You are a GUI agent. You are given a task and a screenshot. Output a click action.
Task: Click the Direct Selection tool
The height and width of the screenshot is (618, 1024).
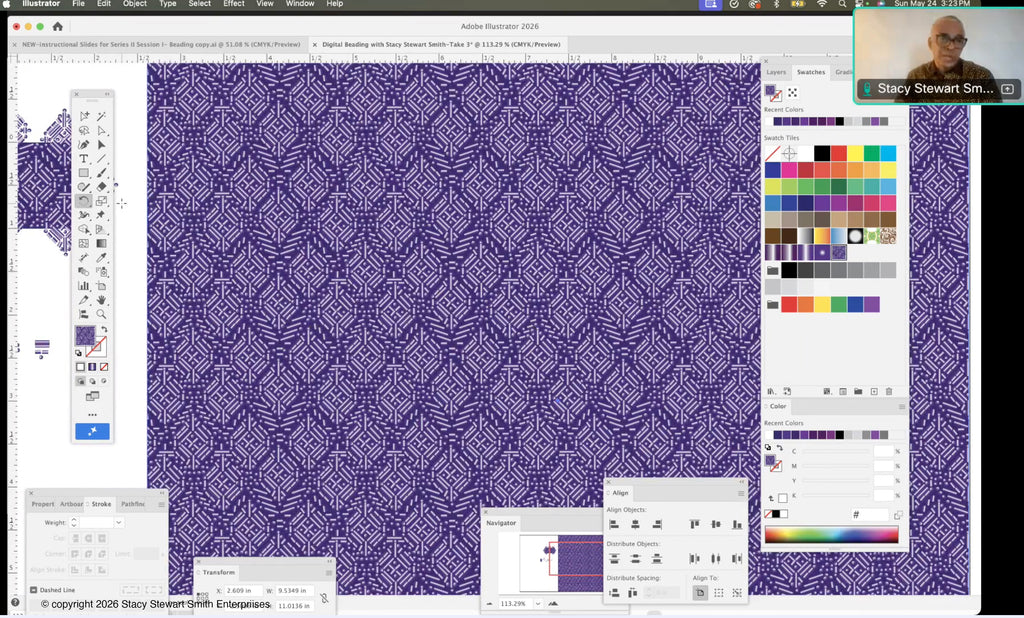(101, 131)
